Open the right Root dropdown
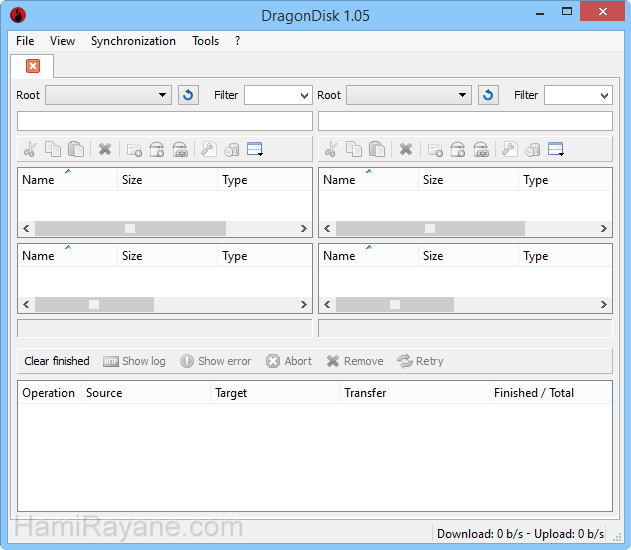Image resolution: width=631 pixels, height=550 pixels. pos(409,95)
